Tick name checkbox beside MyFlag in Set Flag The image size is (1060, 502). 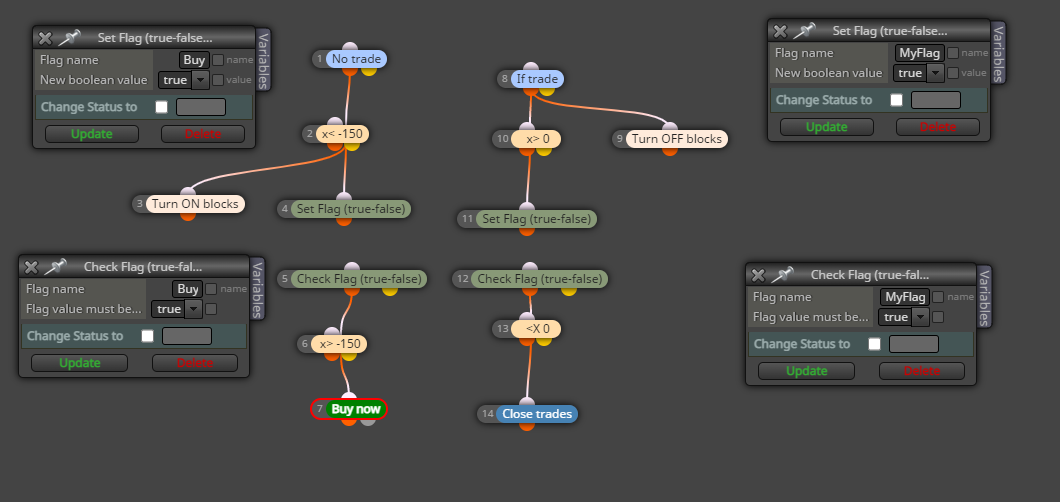click(x=953, y=53)
